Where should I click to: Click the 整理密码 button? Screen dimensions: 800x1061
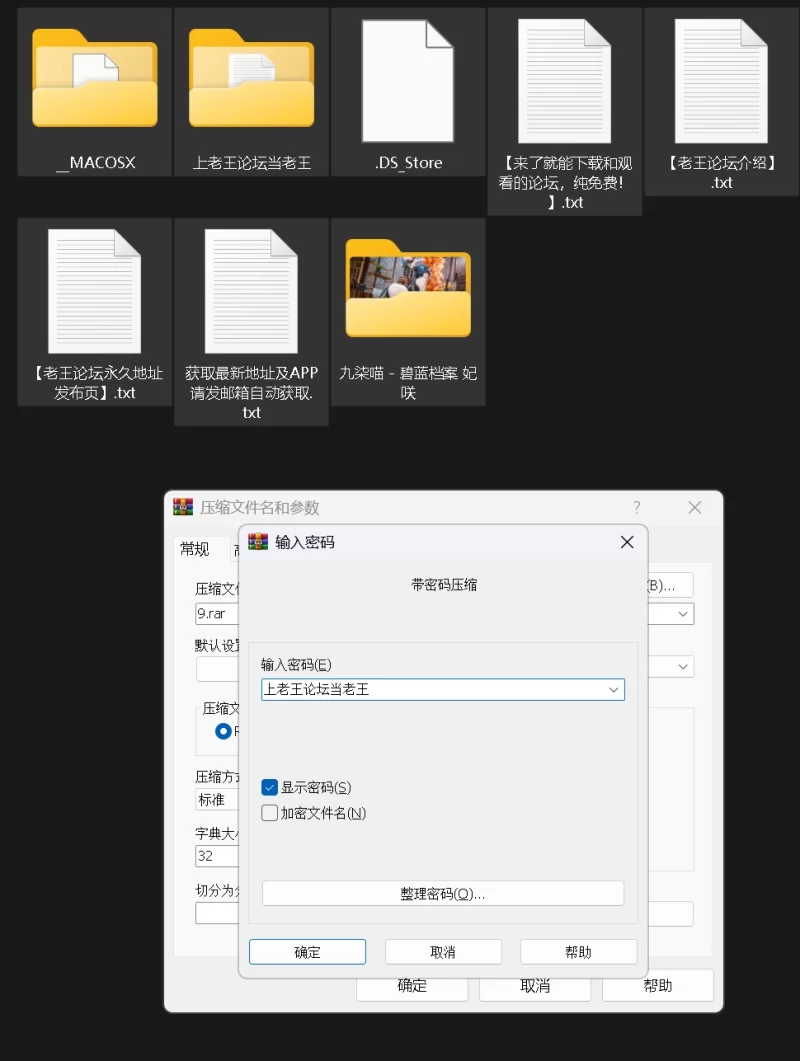click(443, 894)
